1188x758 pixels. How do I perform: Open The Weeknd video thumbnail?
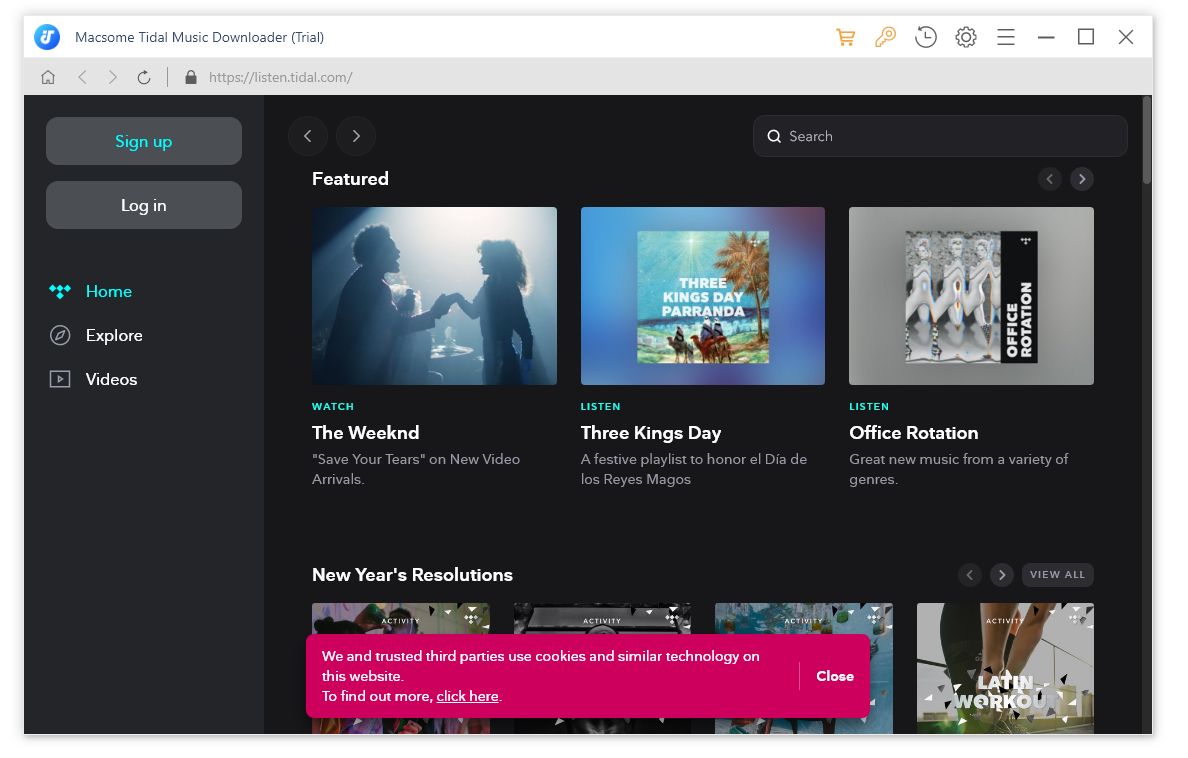tap(434, 296)
